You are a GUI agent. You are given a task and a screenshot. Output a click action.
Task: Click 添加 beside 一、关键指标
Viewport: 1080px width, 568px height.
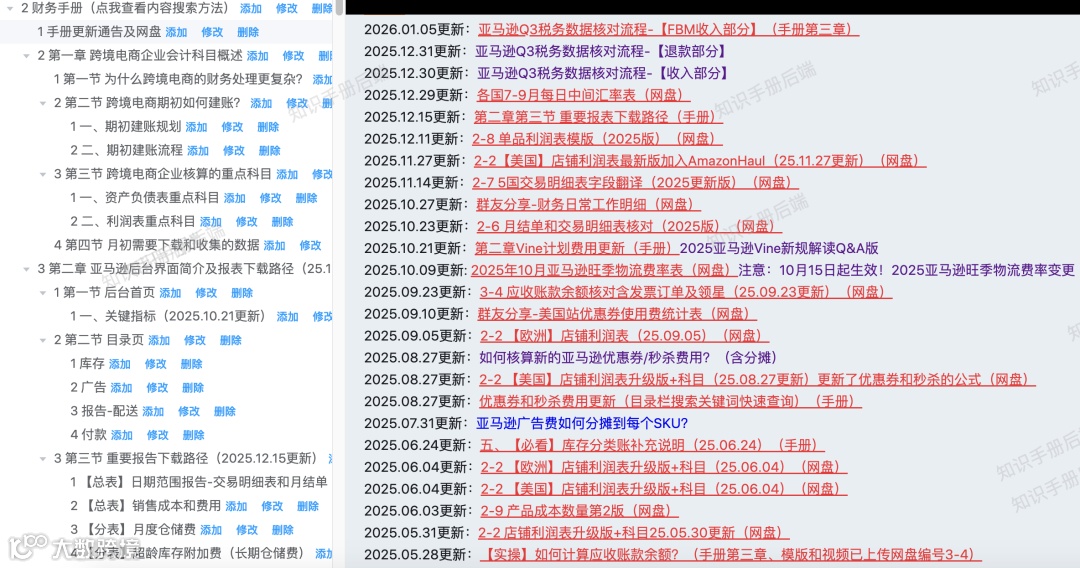coord(287,317)
